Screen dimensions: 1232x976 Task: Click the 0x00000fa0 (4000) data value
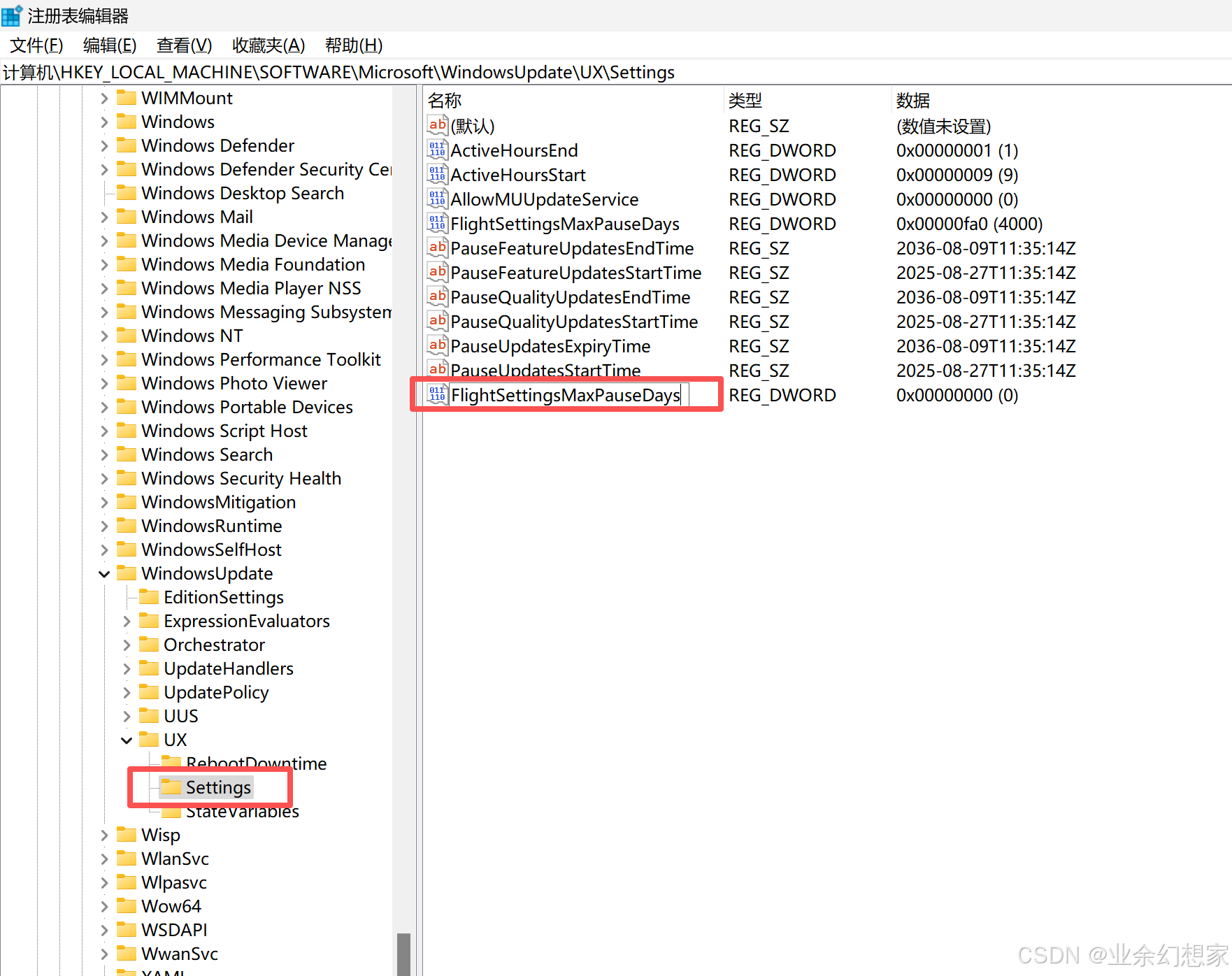coord(969,224)
